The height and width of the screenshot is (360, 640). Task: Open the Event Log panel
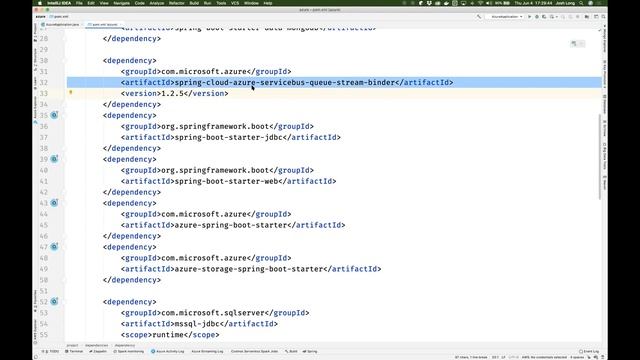click(589, 351)
